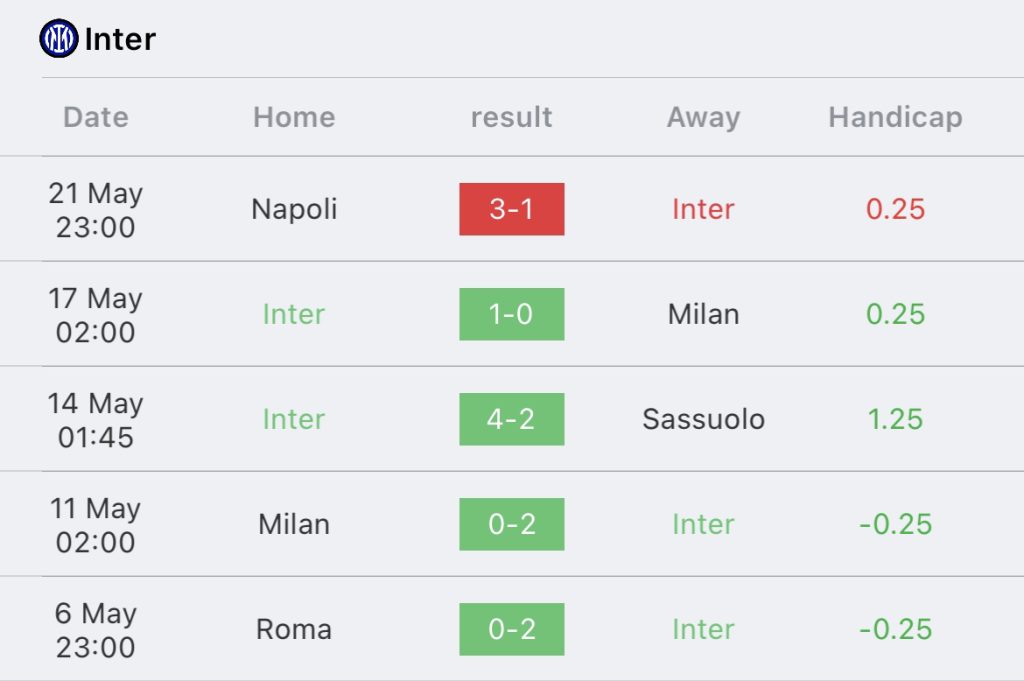This screenshot has width=1024, height=681.
Task: Select the 21 May 23:00 match date
Action: tap(95, 210)
